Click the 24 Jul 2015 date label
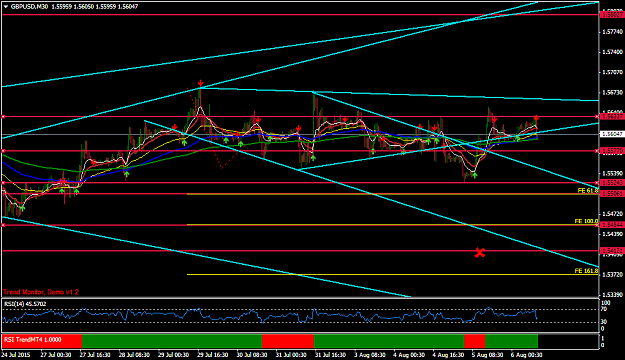This screenshot has width=625, height=360. click(x=16, y=354)
